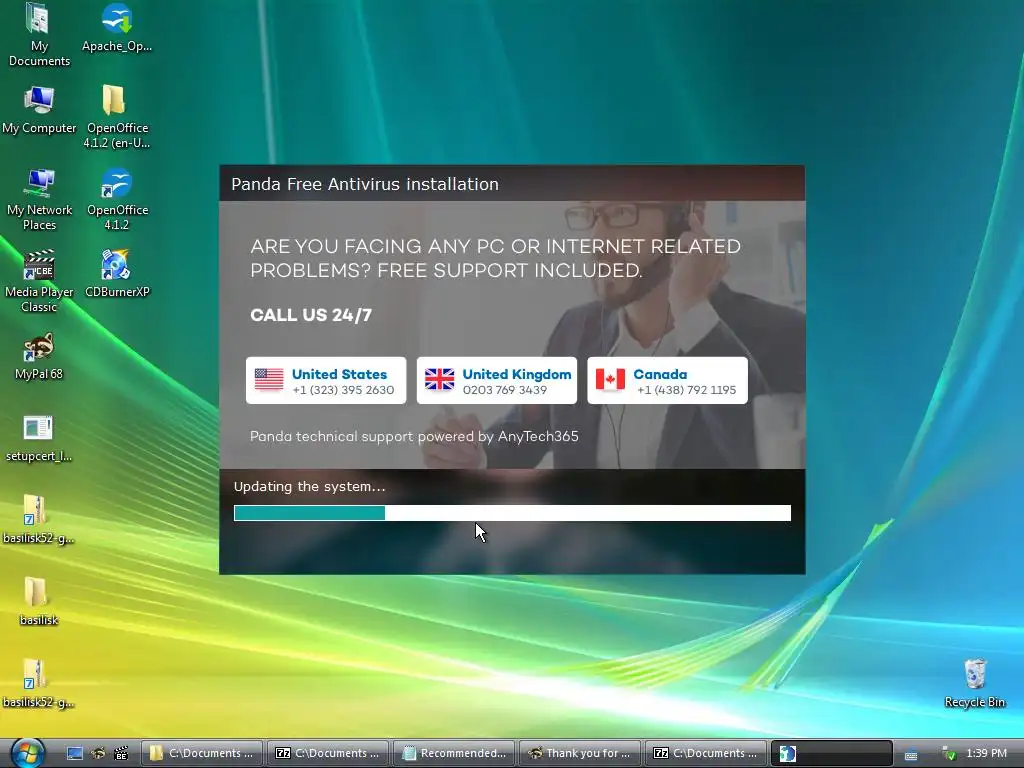Launch the MyPal 68 browser shortcut
1024x768 pixels.
39,356
